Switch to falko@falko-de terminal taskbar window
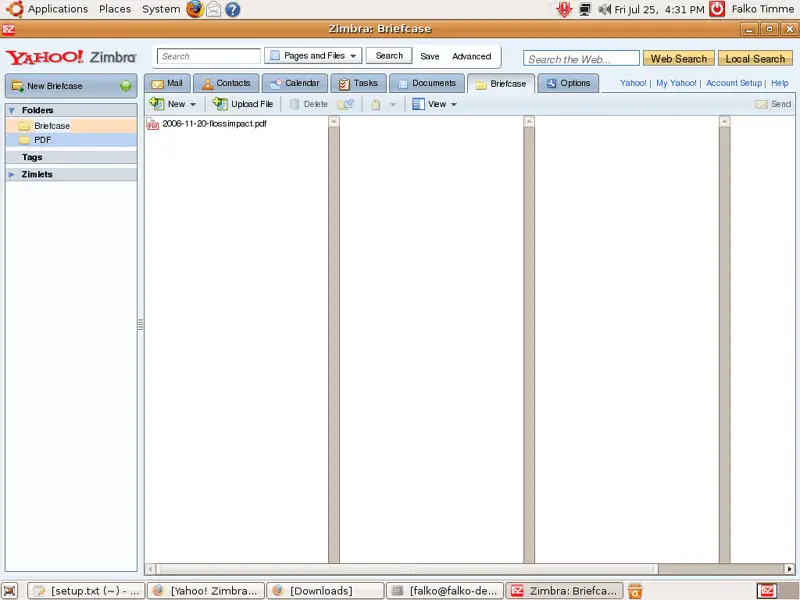Image resolution: width=800 pixels, height=600 pixels. tap(445, 591)
